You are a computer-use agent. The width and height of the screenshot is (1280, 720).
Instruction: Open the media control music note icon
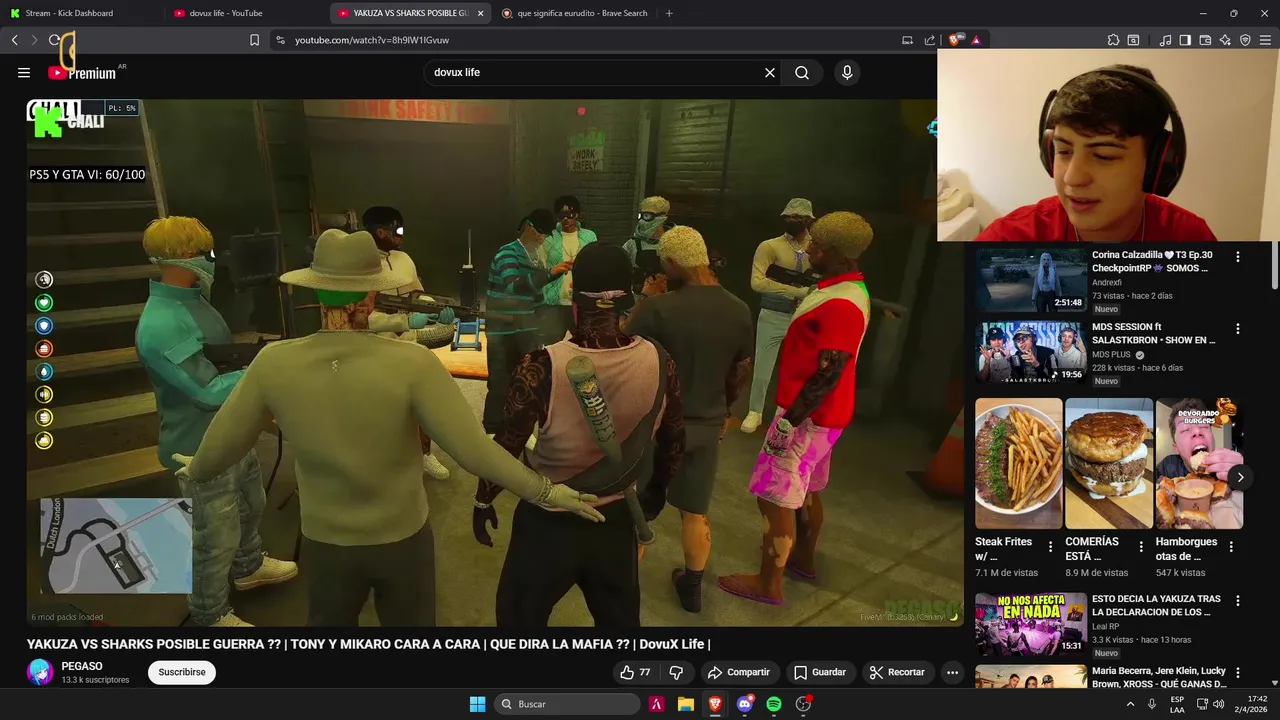click(x=1165, y=40)
